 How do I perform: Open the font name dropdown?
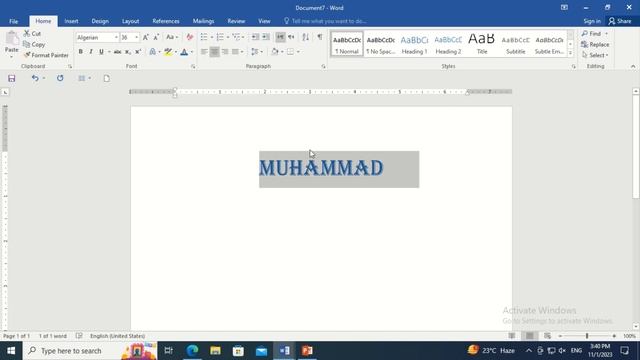116,38
